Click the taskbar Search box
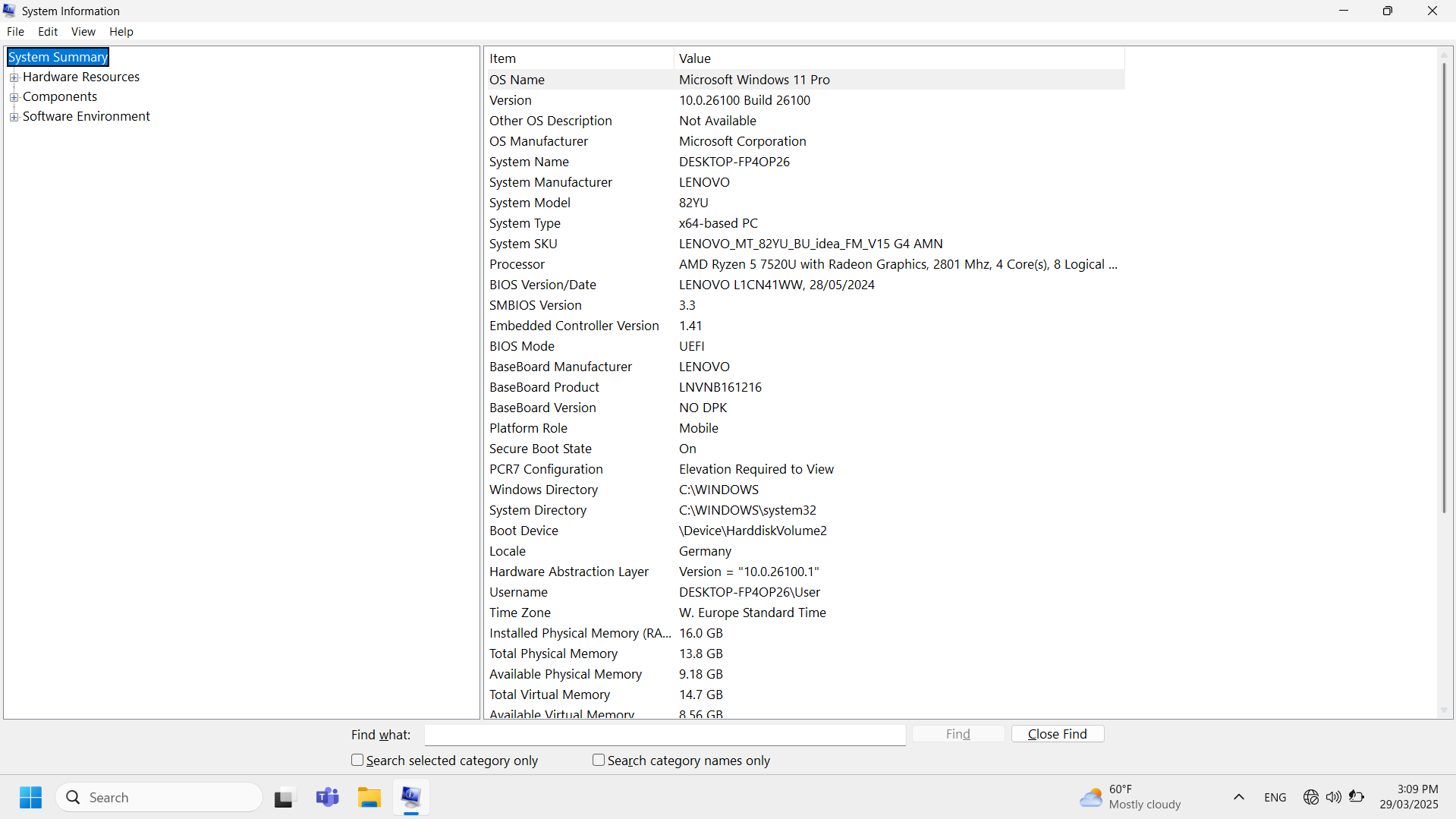The image size is (1456, 819). pyautogui.click(x=159, y=797)
